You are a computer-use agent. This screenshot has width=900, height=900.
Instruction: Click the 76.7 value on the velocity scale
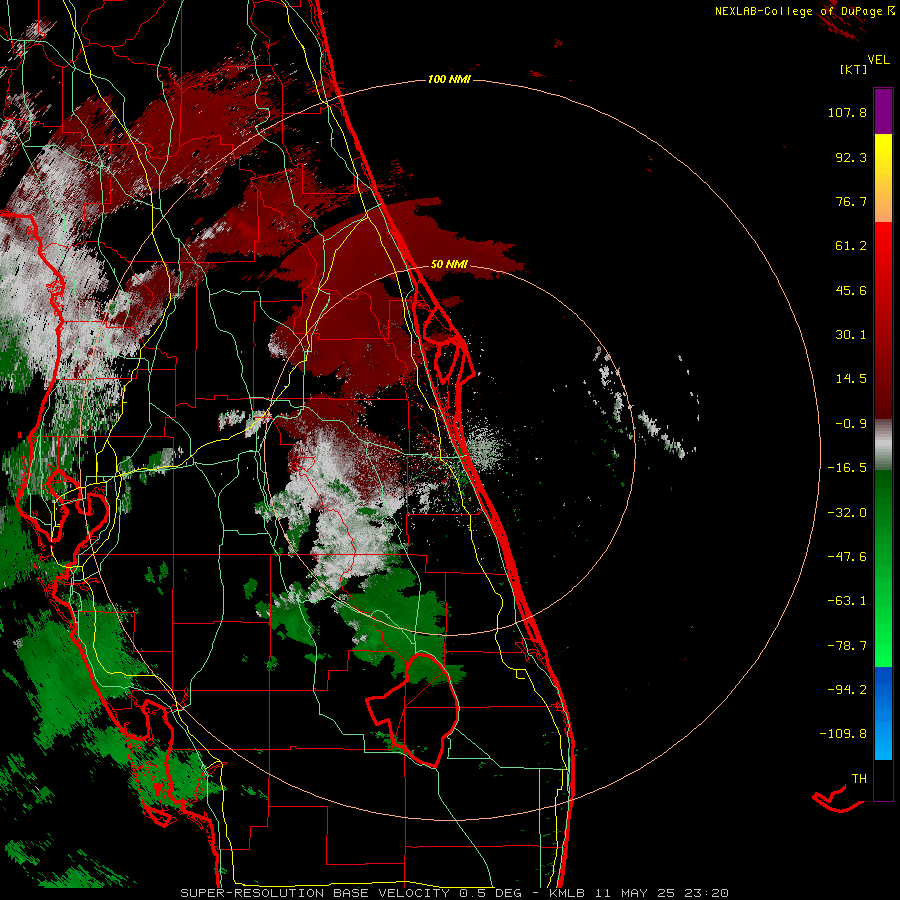coord(851,201)
